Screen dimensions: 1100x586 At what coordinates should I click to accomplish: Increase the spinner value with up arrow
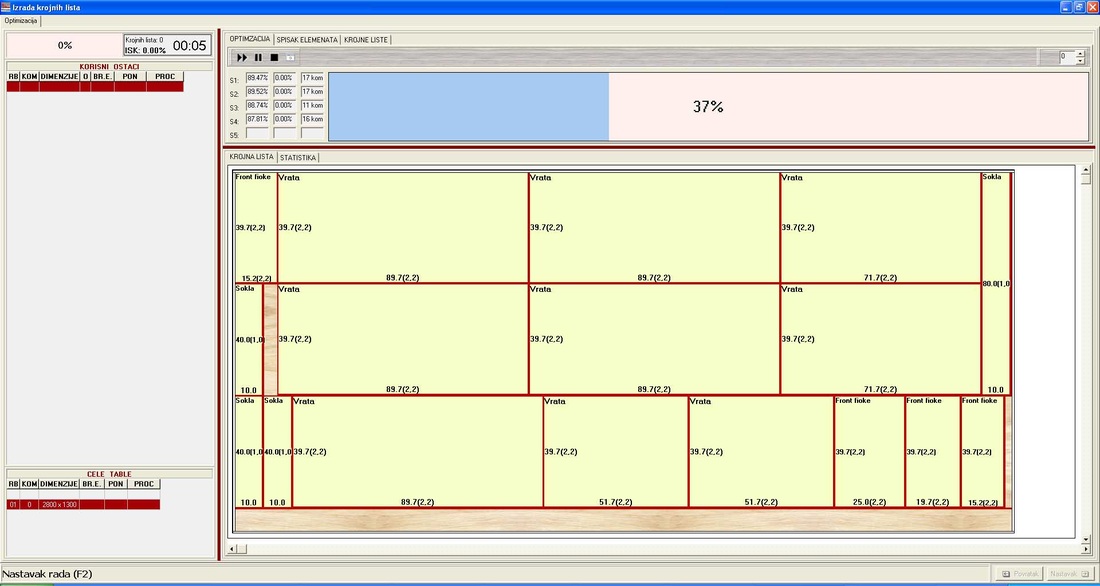point(1080,53)
